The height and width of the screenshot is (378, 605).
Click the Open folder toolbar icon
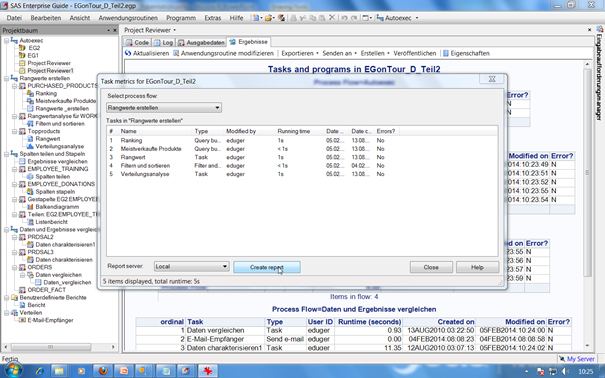coord(268,18)
